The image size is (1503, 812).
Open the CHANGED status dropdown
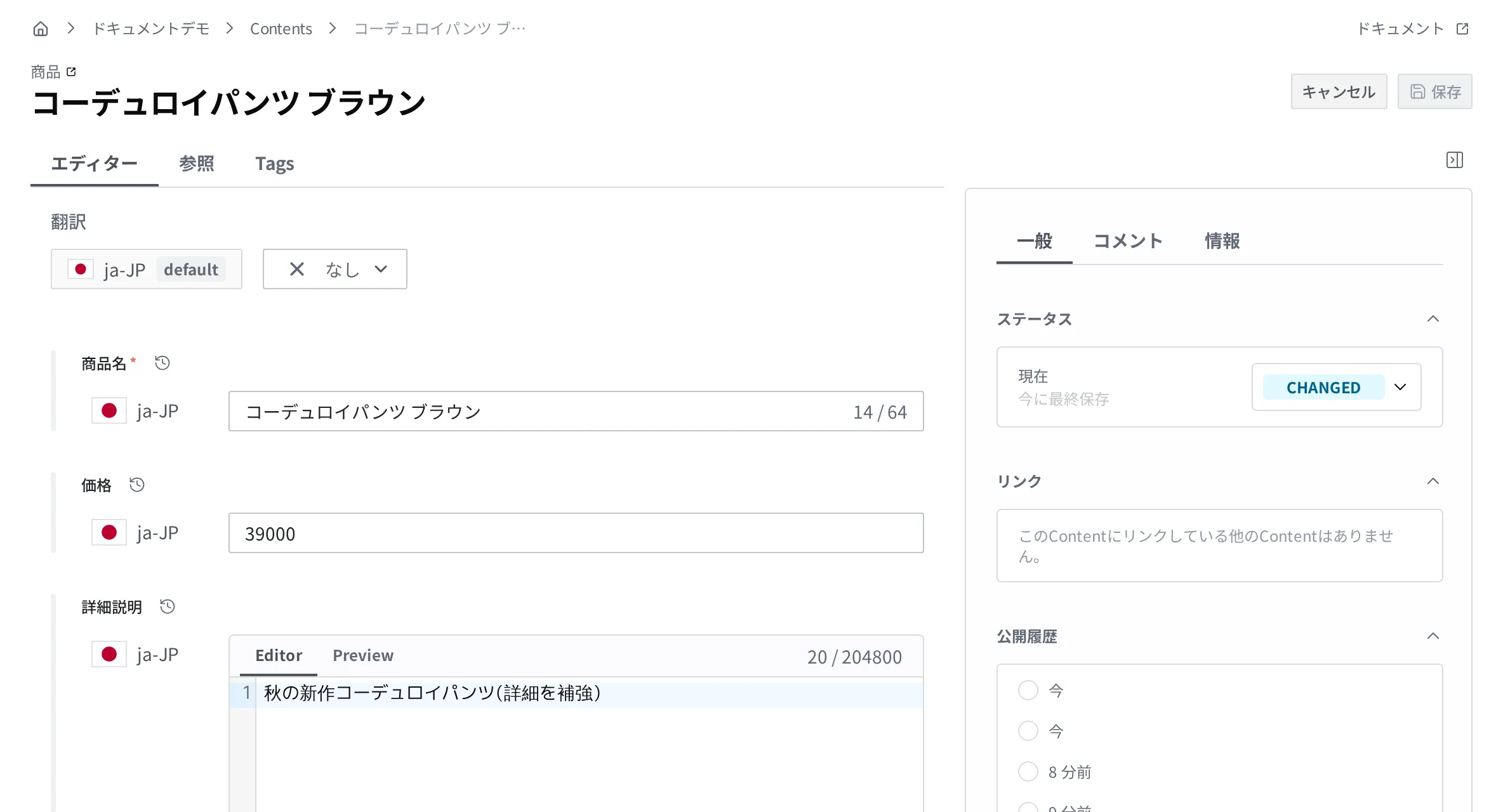click(1336, 387)
